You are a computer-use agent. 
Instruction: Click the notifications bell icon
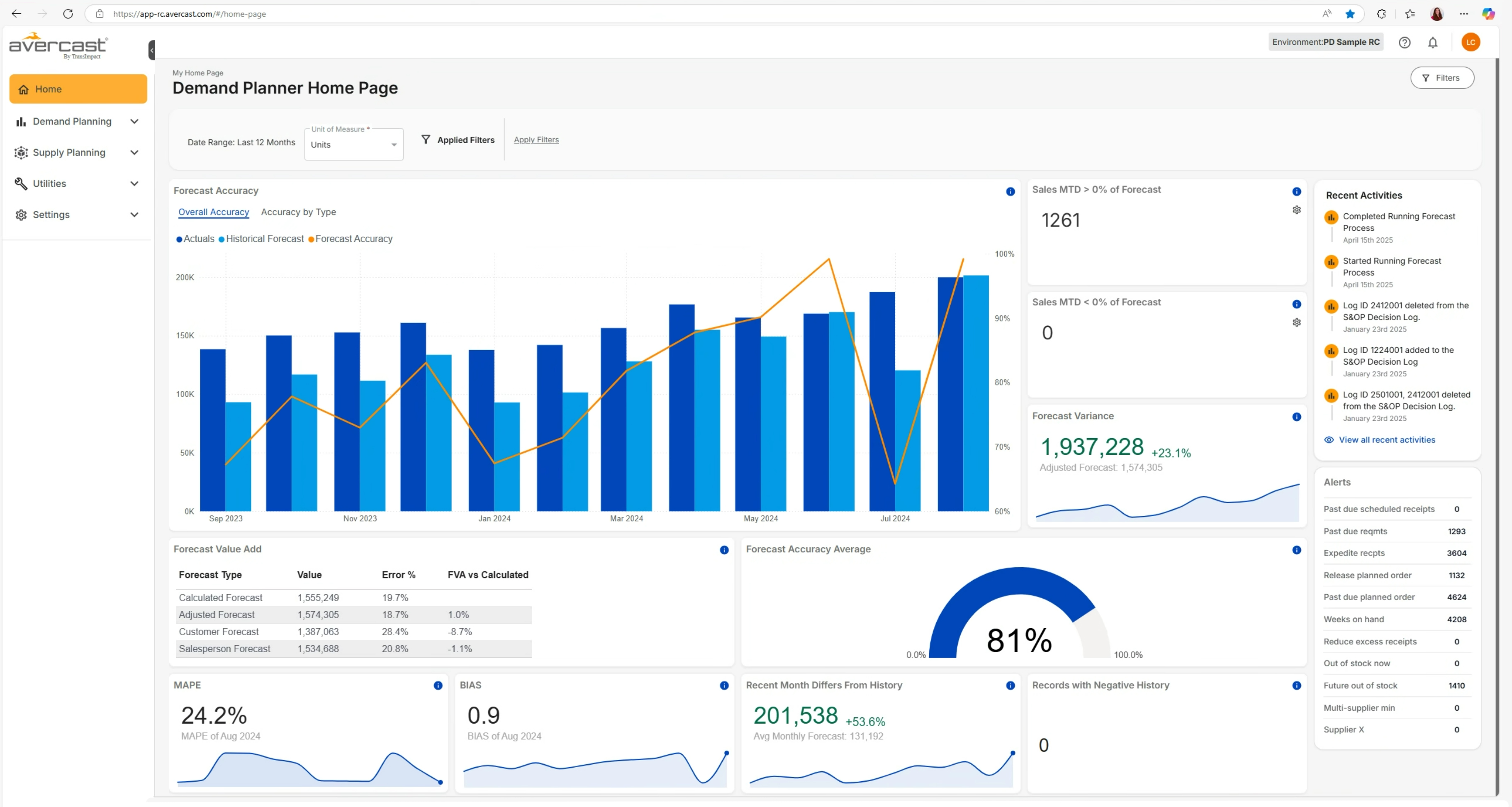[1433, 42]
